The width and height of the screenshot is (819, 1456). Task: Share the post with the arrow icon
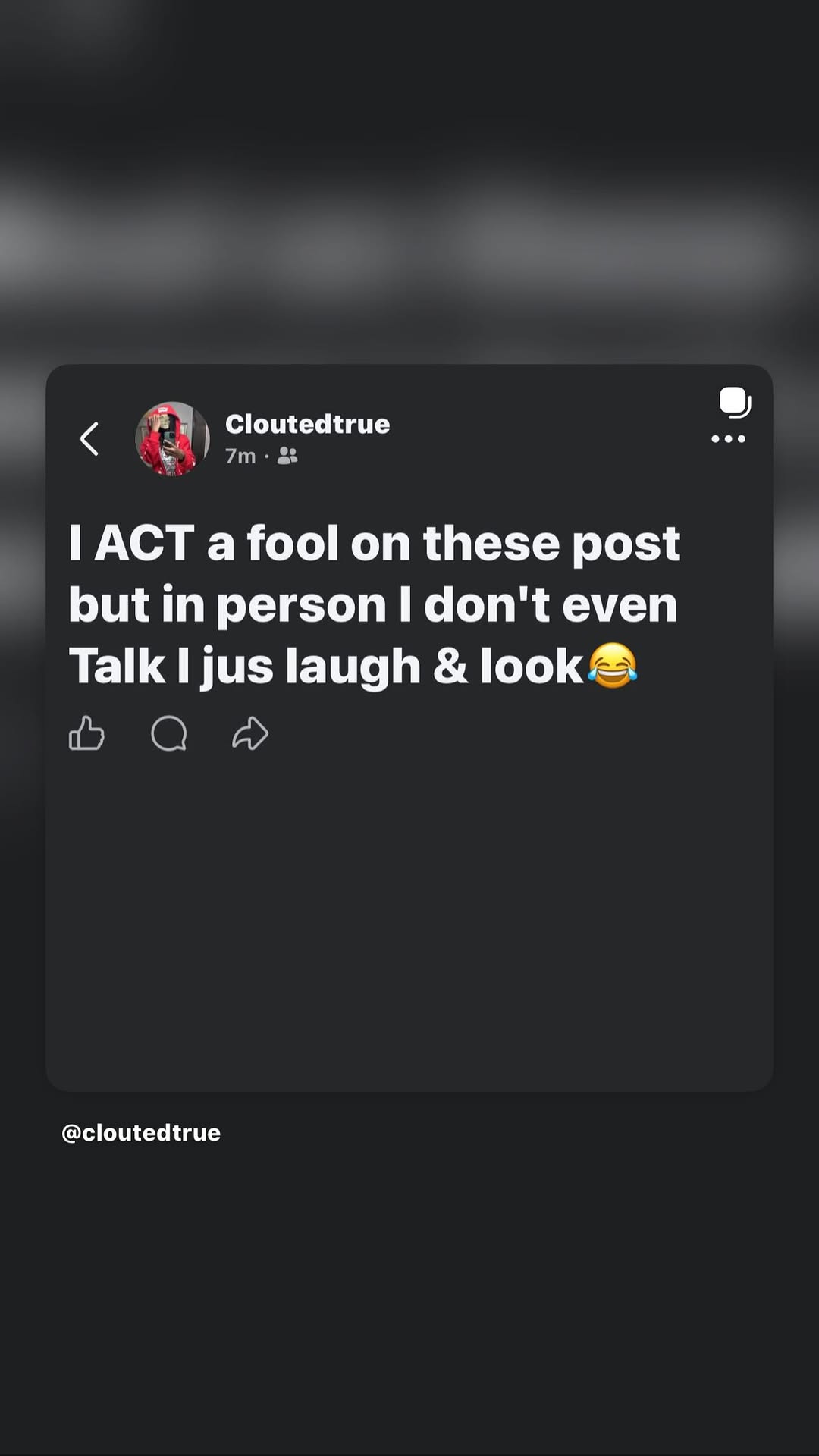(250, 733)
